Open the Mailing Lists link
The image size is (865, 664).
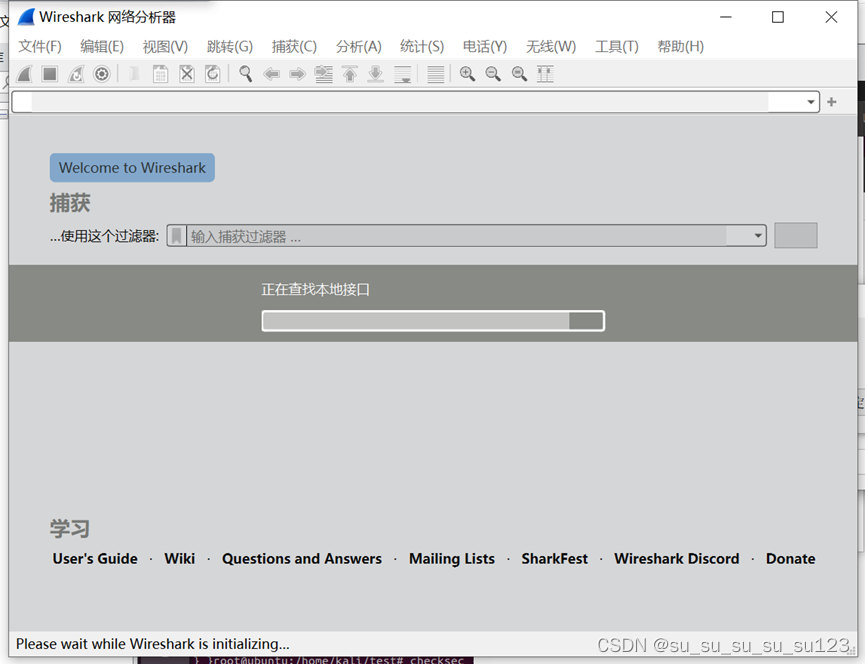pos(452,559)
